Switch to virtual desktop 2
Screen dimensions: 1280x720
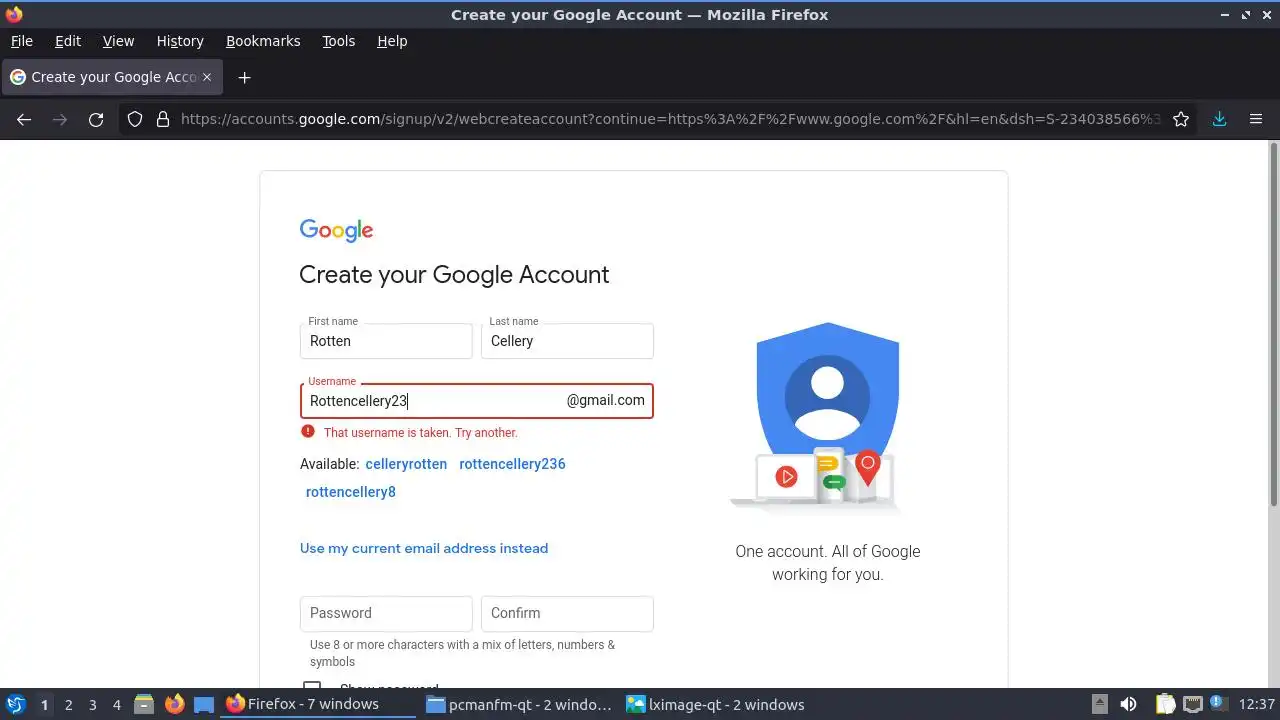click(x=68, y=704)
